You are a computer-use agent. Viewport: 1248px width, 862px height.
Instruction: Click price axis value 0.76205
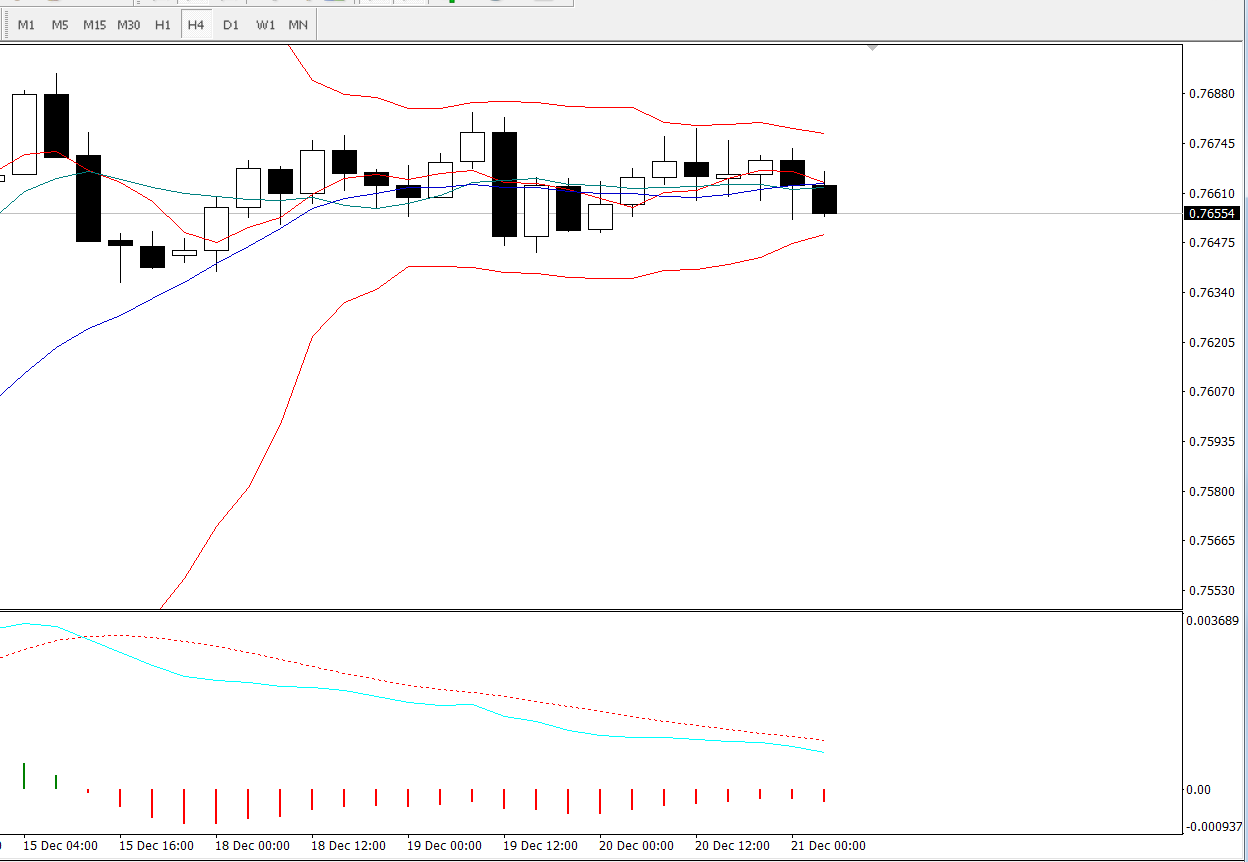coord(1211,343)
